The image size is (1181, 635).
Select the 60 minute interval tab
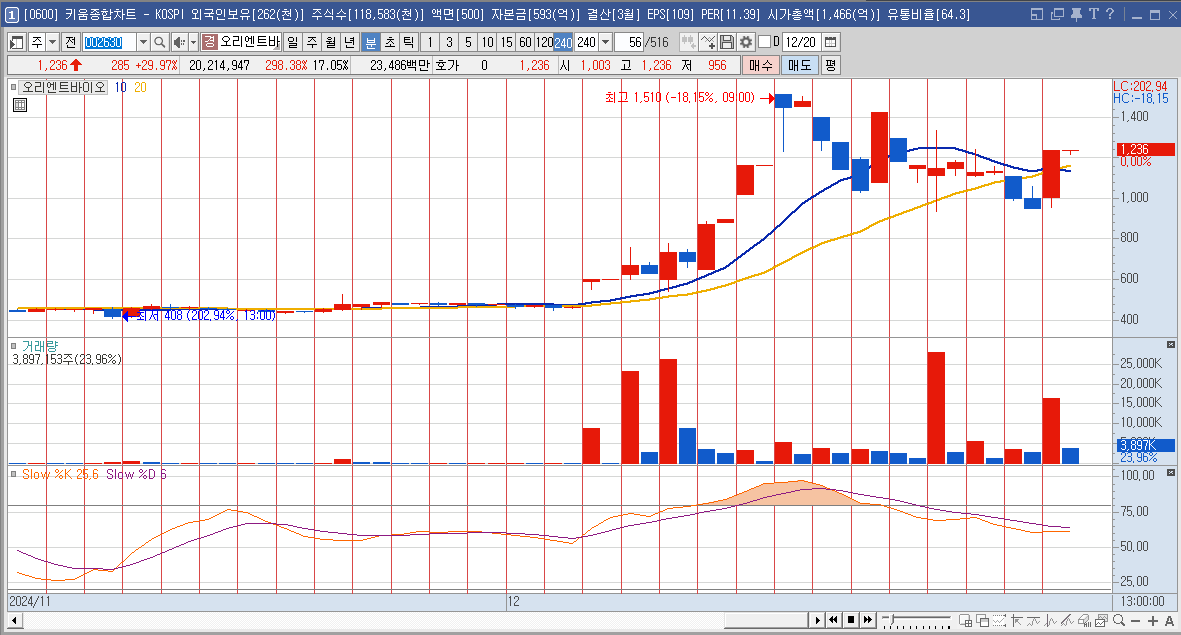tap(525, 42)
